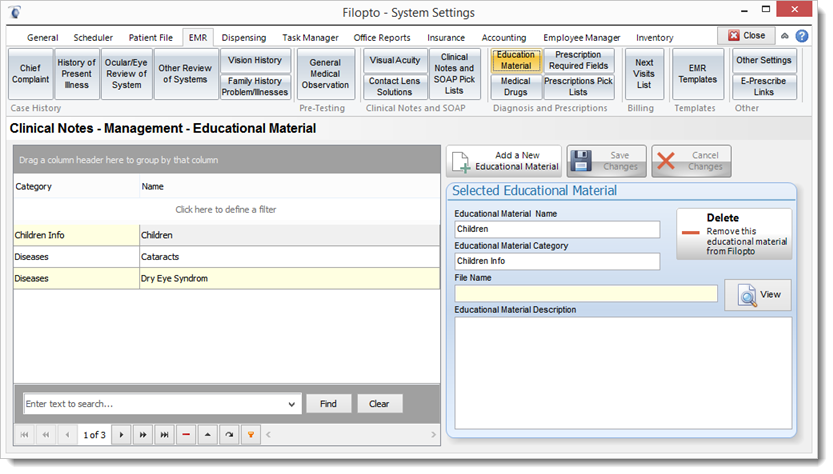Delete record using red minus navigator button

tap(186, 435)
